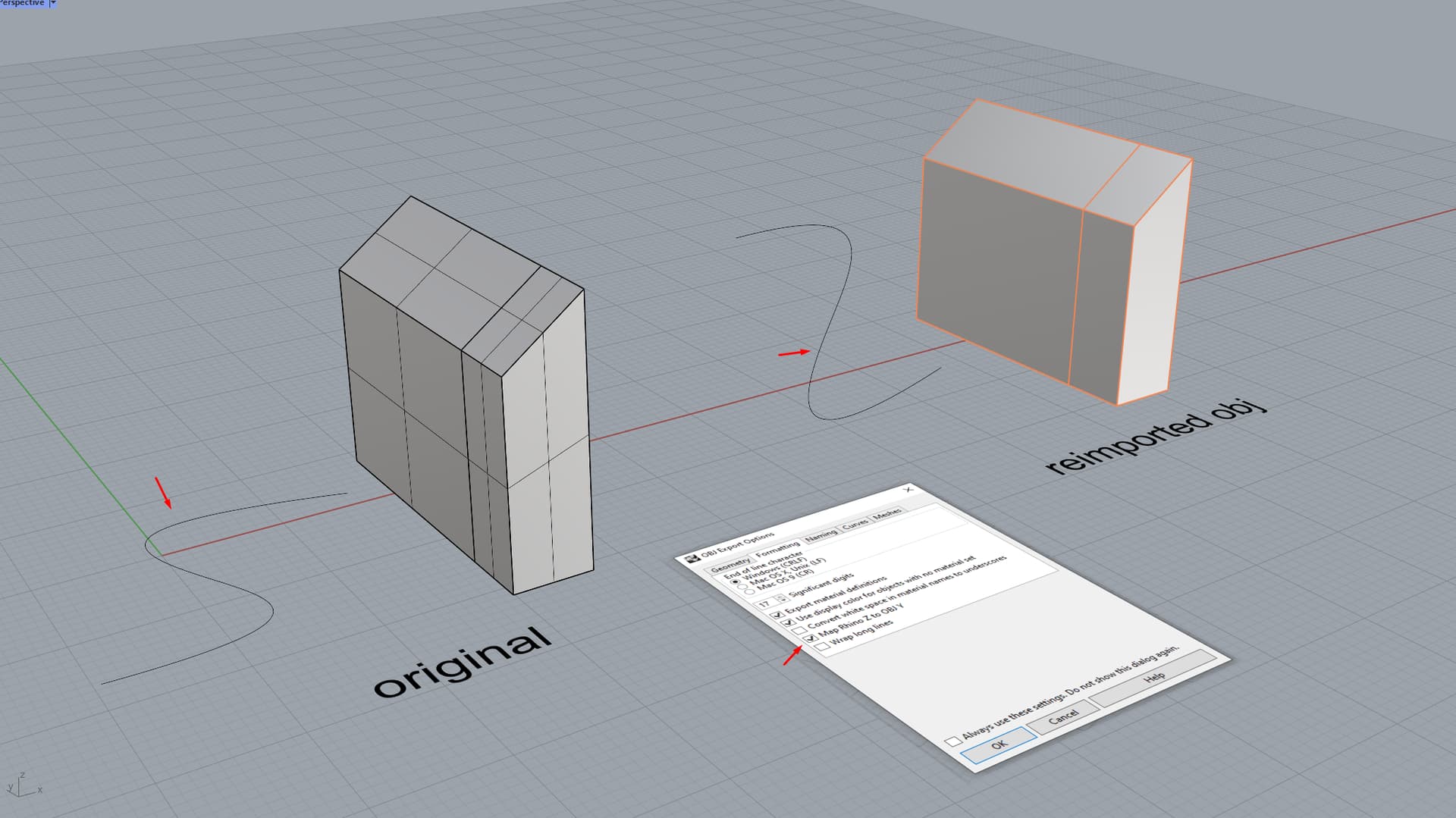Click the world axes icon
This screenshot has height=818, width=1456.
tap(23, 785)
